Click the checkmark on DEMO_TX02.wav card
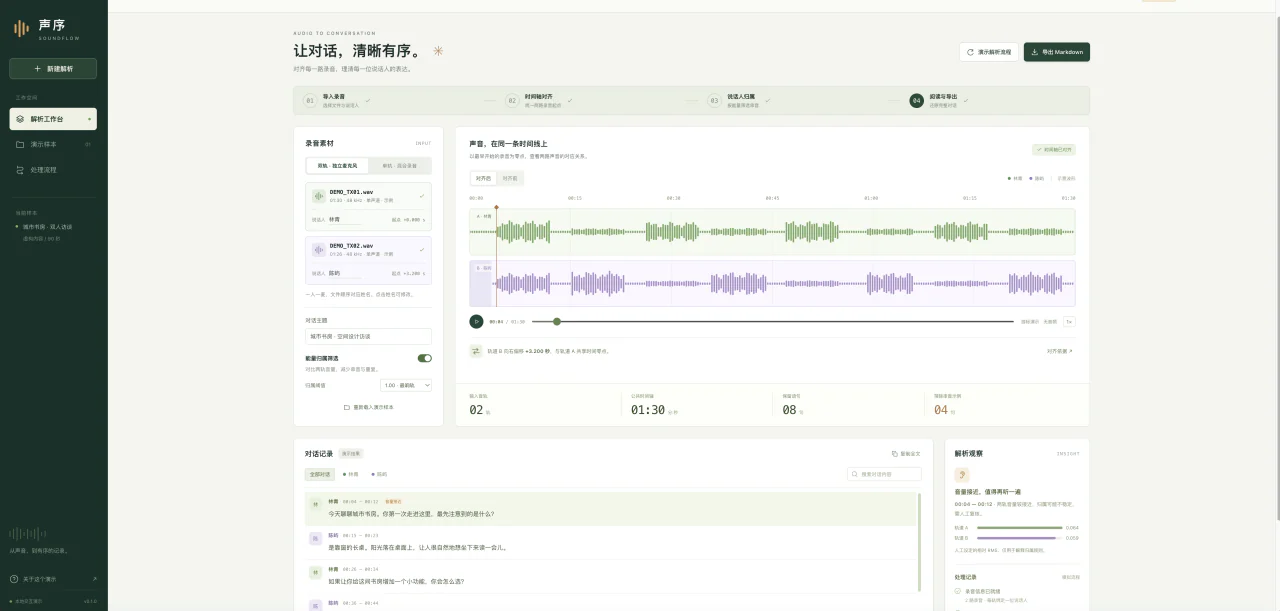1280x611 pixels. (421, 248)
